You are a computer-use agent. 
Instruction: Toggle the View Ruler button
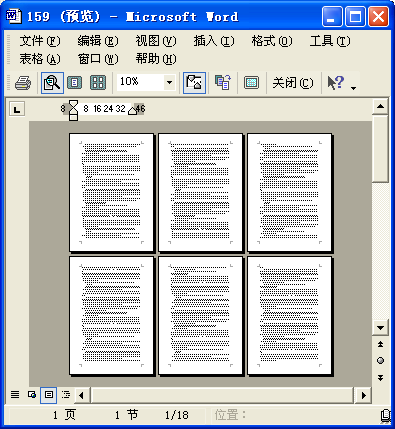[x=194, y=83]
